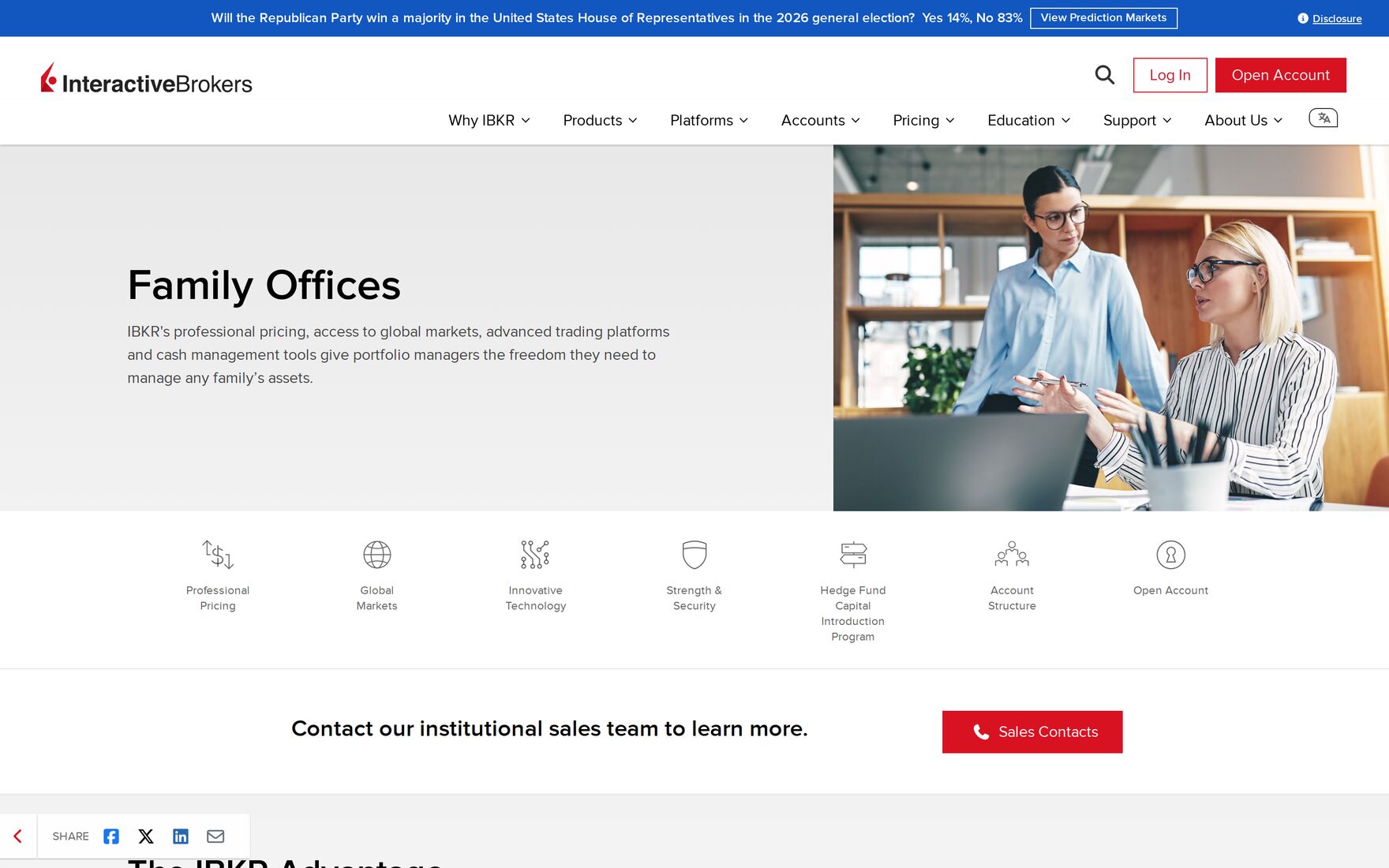The image size is (1389, 868).
Task: Click the red Open Account button
Action: [x=1281, y=75]
